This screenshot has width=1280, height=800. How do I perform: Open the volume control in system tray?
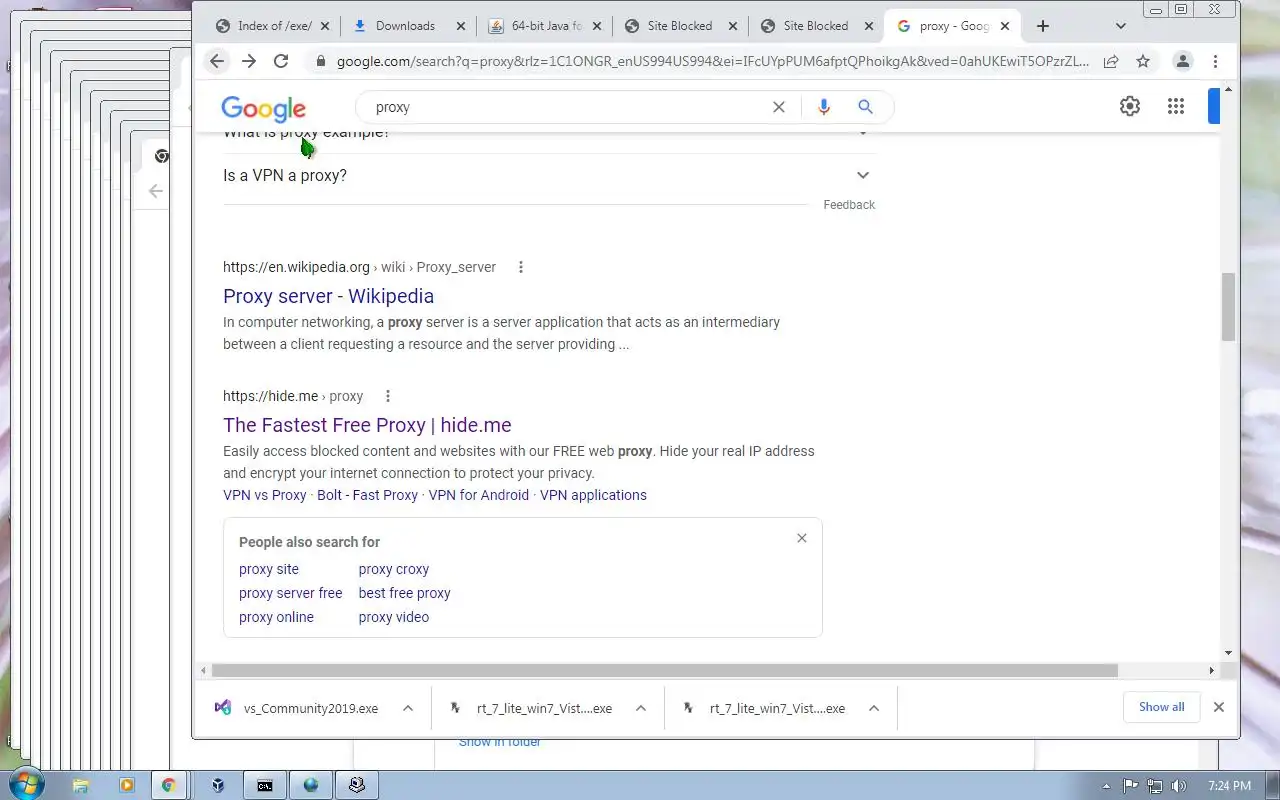coord(1179,786)
